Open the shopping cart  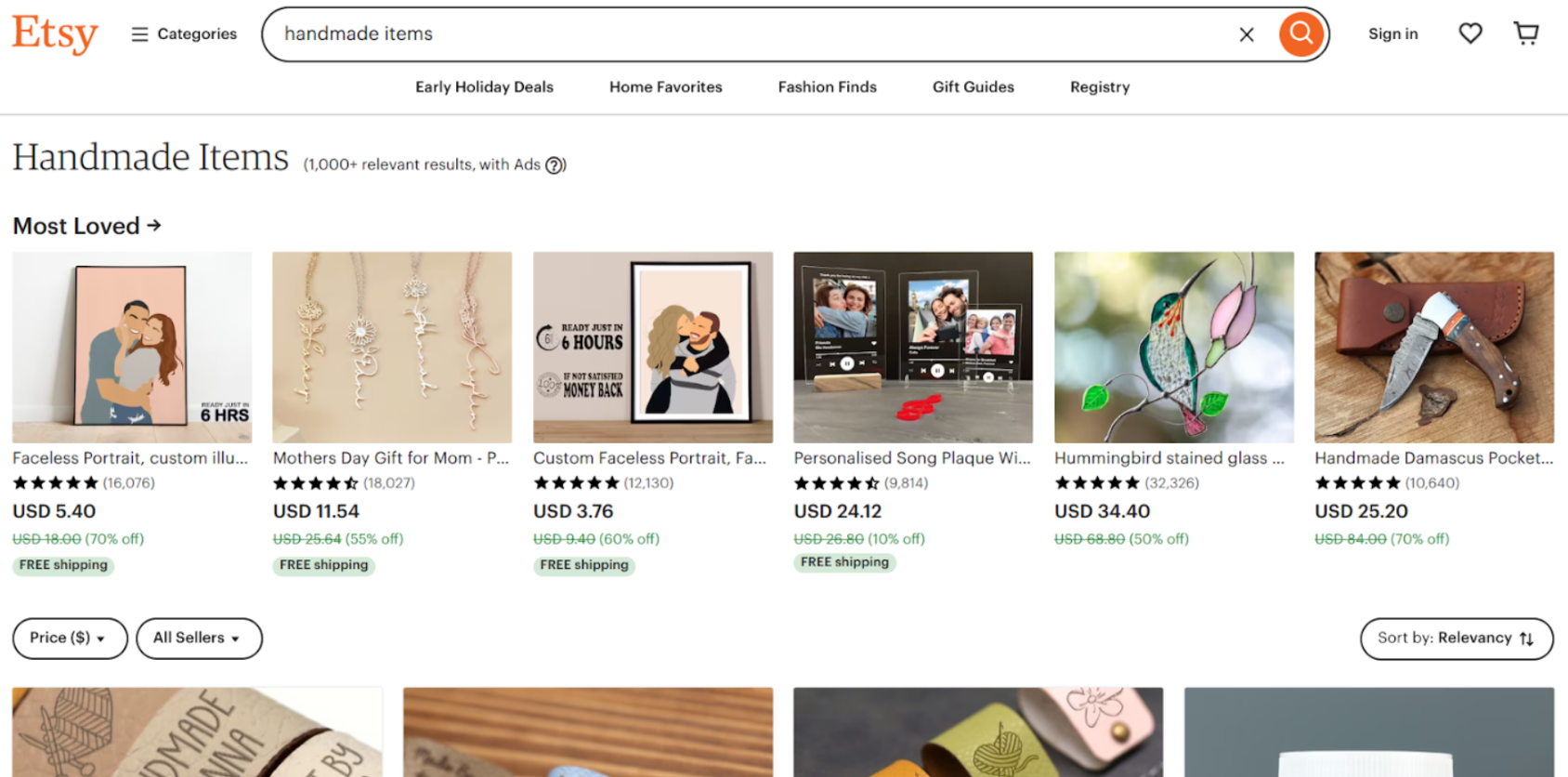click(1526, 34)
